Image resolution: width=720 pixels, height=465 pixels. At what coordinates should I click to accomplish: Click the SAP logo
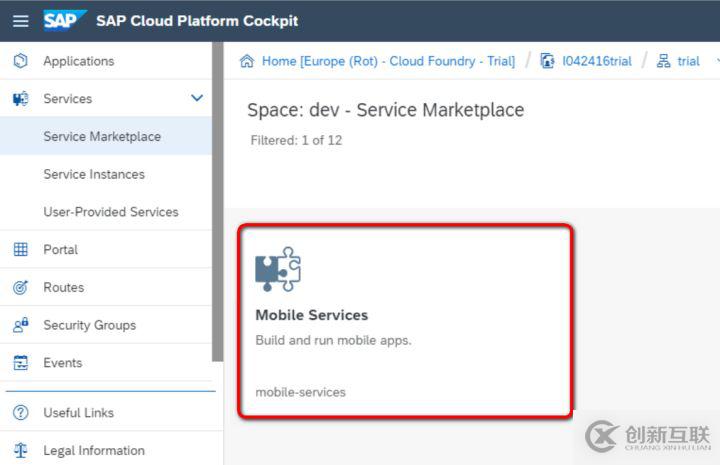click(64, 20)
